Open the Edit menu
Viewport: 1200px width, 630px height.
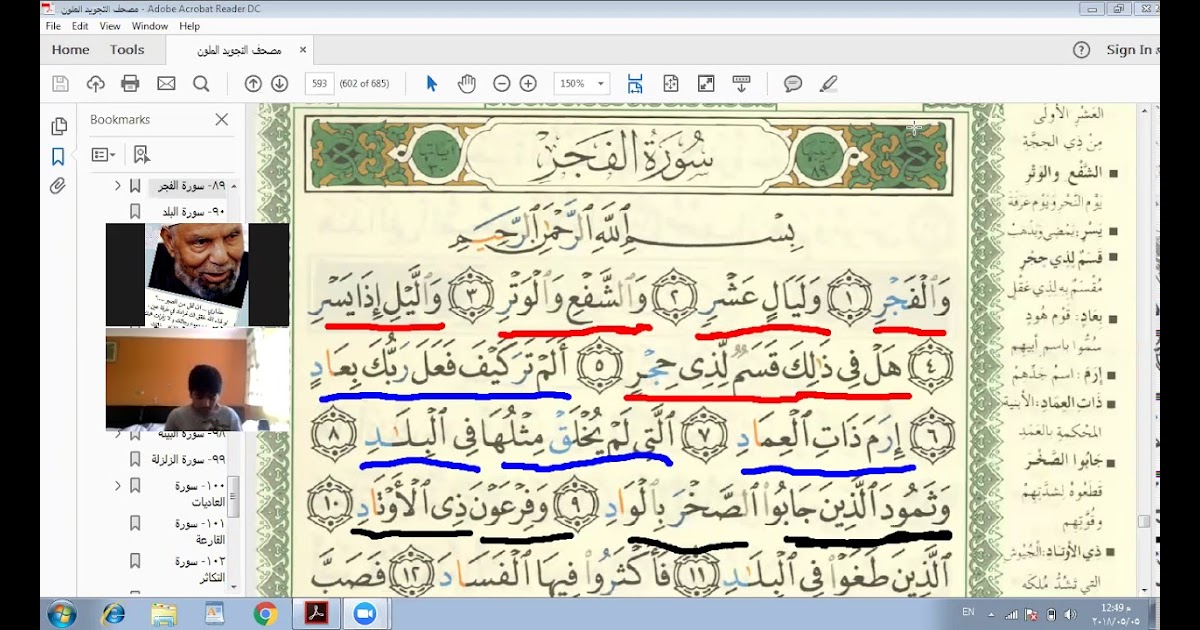pyautogui.click(x=81, y=26)
